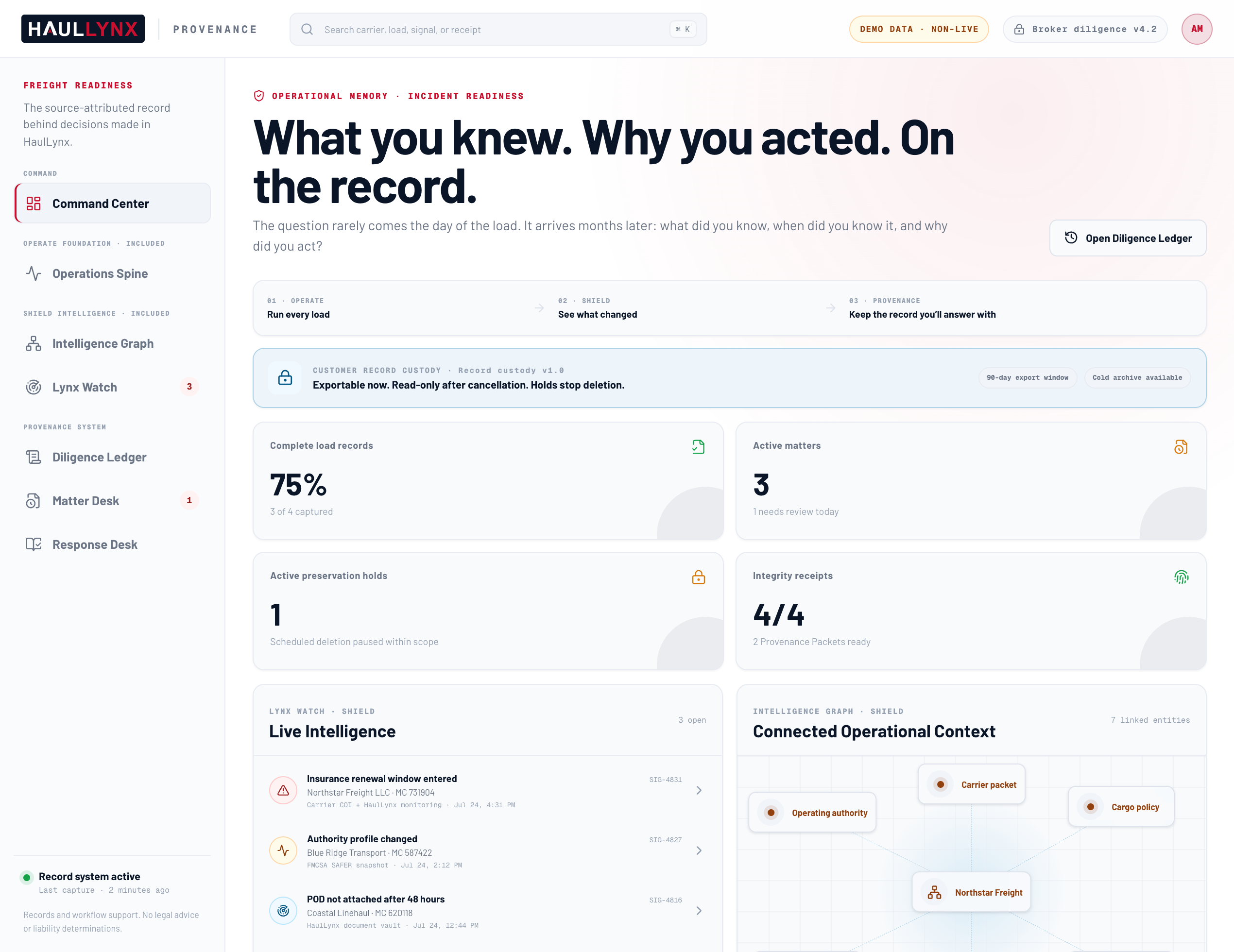This screenshot has height=952, width=1234.
Task: Click the custody banner lock icon
Action: pos(285,377)
